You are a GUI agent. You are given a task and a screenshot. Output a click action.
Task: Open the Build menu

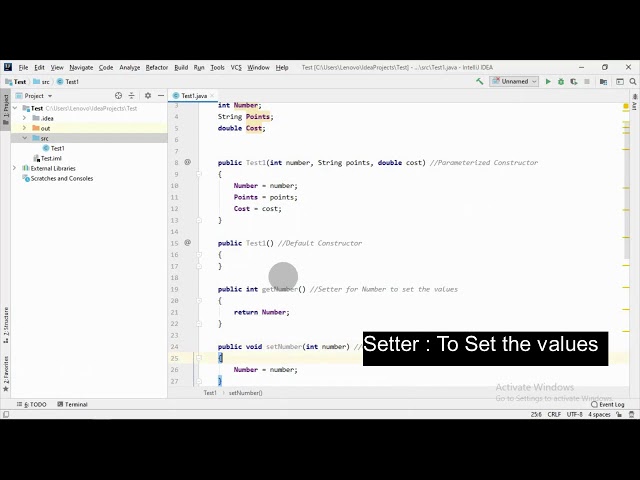pyautogui.click(x=181, y=67)
